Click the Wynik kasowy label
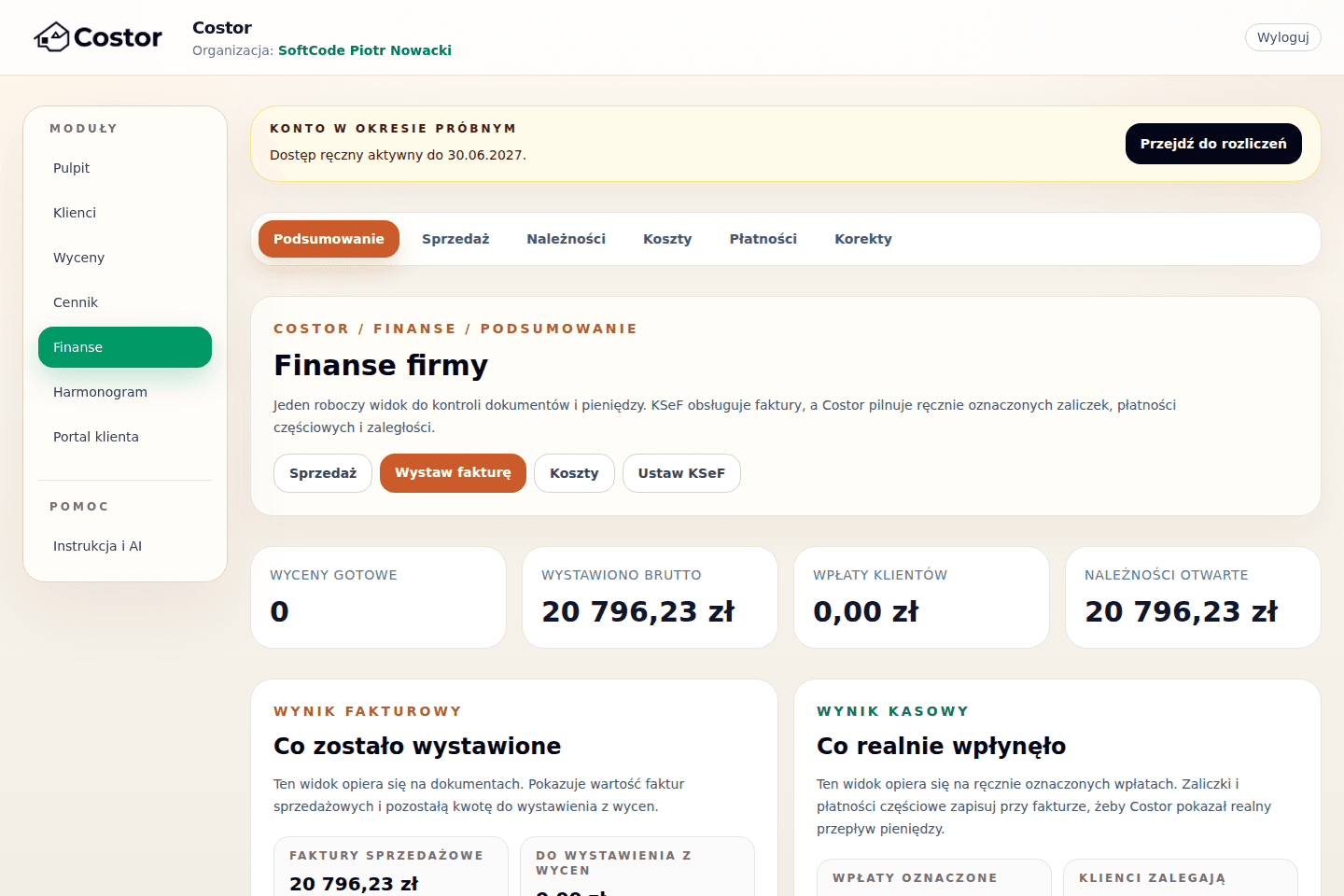Viewport: 1344px width, 896px height. pos(893,711)
